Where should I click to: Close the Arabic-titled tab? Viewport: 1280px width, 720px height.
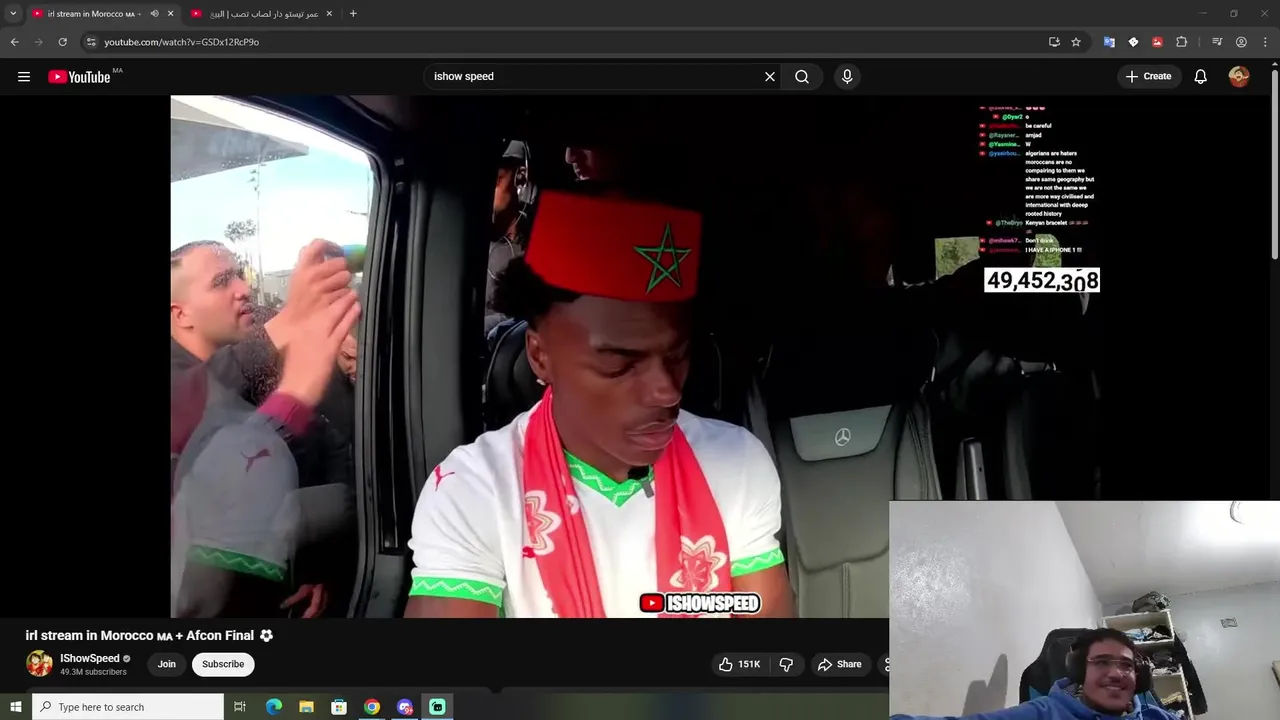pos(329,14)
